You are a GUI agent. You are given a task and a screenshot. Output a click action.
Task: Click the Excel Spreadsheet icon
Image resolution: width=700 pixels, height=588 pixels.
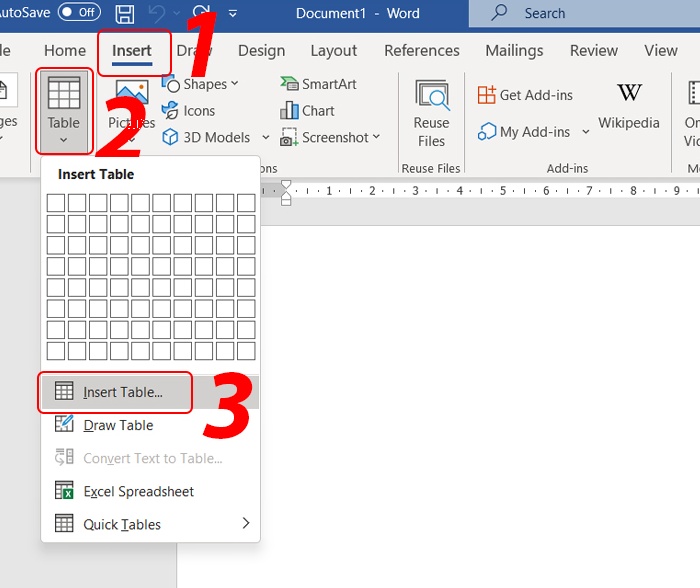click(x=64, y=490)
